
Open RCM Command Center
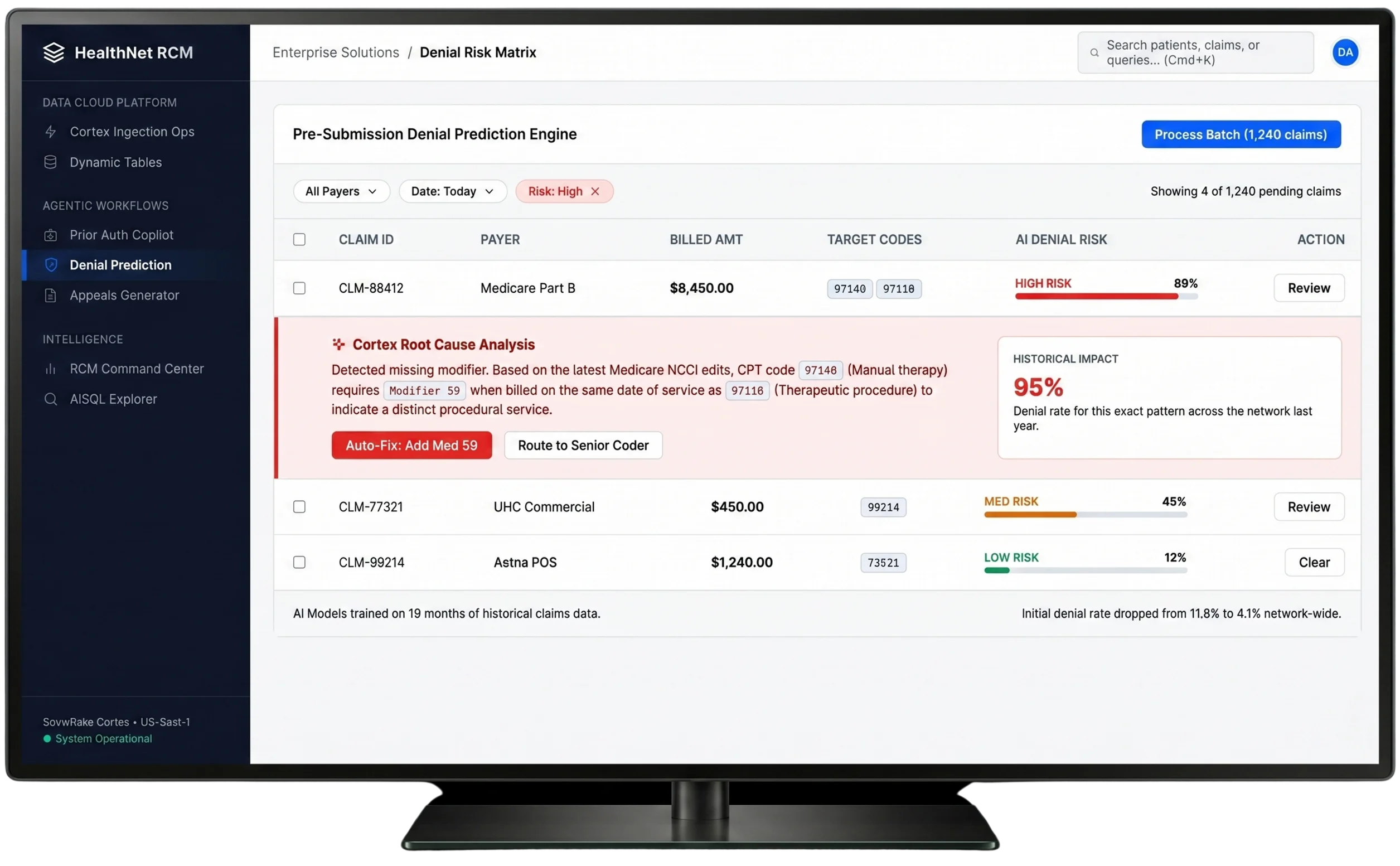136,368
